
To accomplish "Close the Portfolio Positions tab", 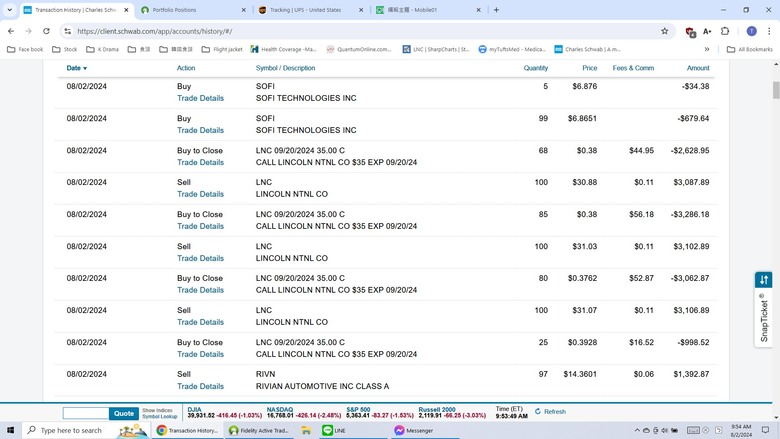I will coord(243,9).
